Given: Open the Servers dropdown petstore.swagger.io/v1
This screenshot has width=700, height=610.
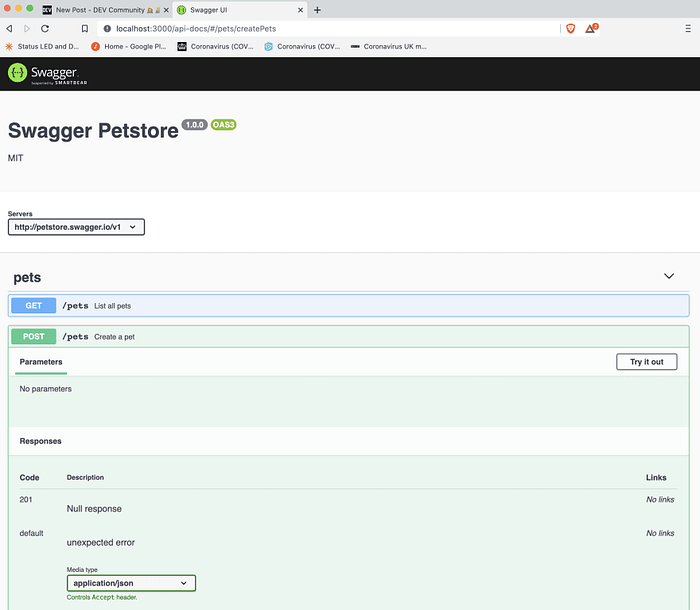Looking at the screenshot, I should [76, 227].
